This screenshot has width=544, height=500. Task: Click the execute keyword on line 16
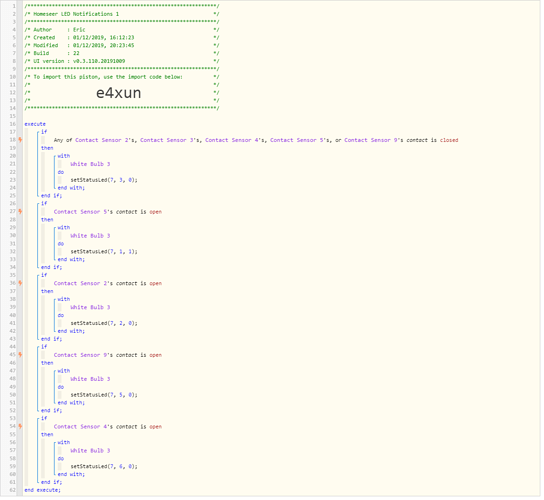coord(35,125)
